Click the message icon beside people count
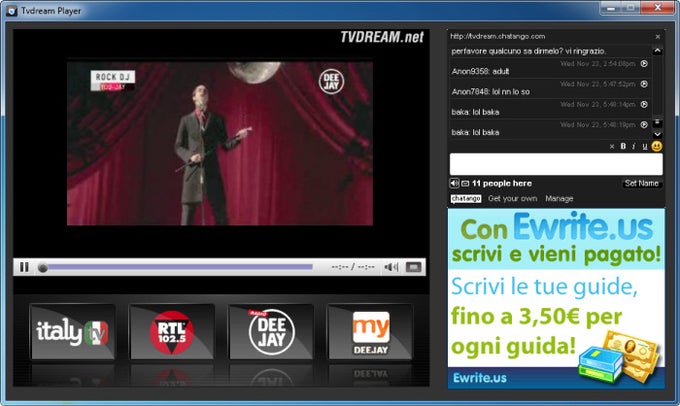The width and height of the screenshot is (680, 406). pos(465,183)
